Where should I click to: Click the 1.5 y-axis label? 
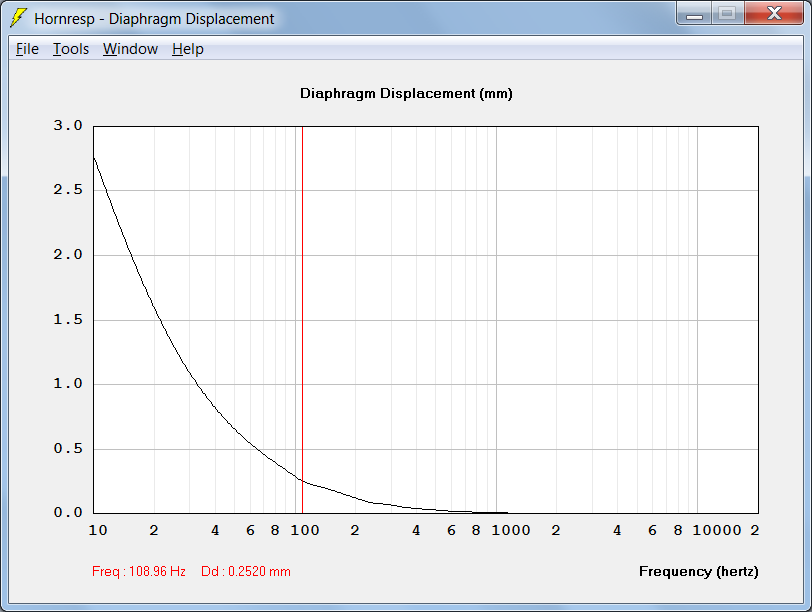tap(68, 319)
